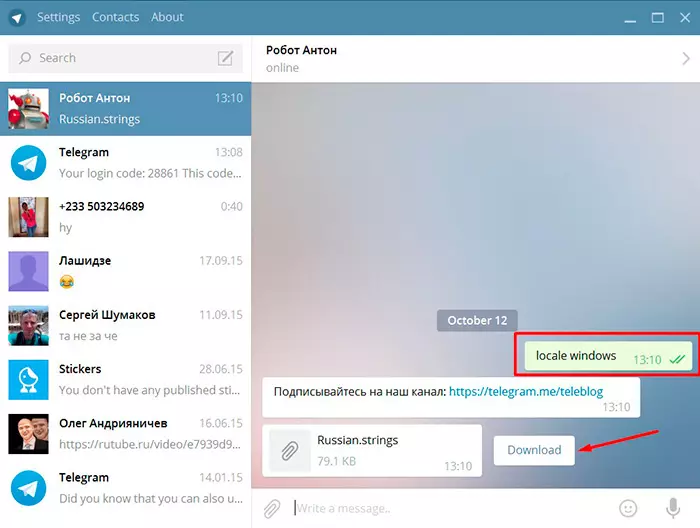
Task: Click the laughing emoji in Лашидзе preview
Action: click(67, 282)
